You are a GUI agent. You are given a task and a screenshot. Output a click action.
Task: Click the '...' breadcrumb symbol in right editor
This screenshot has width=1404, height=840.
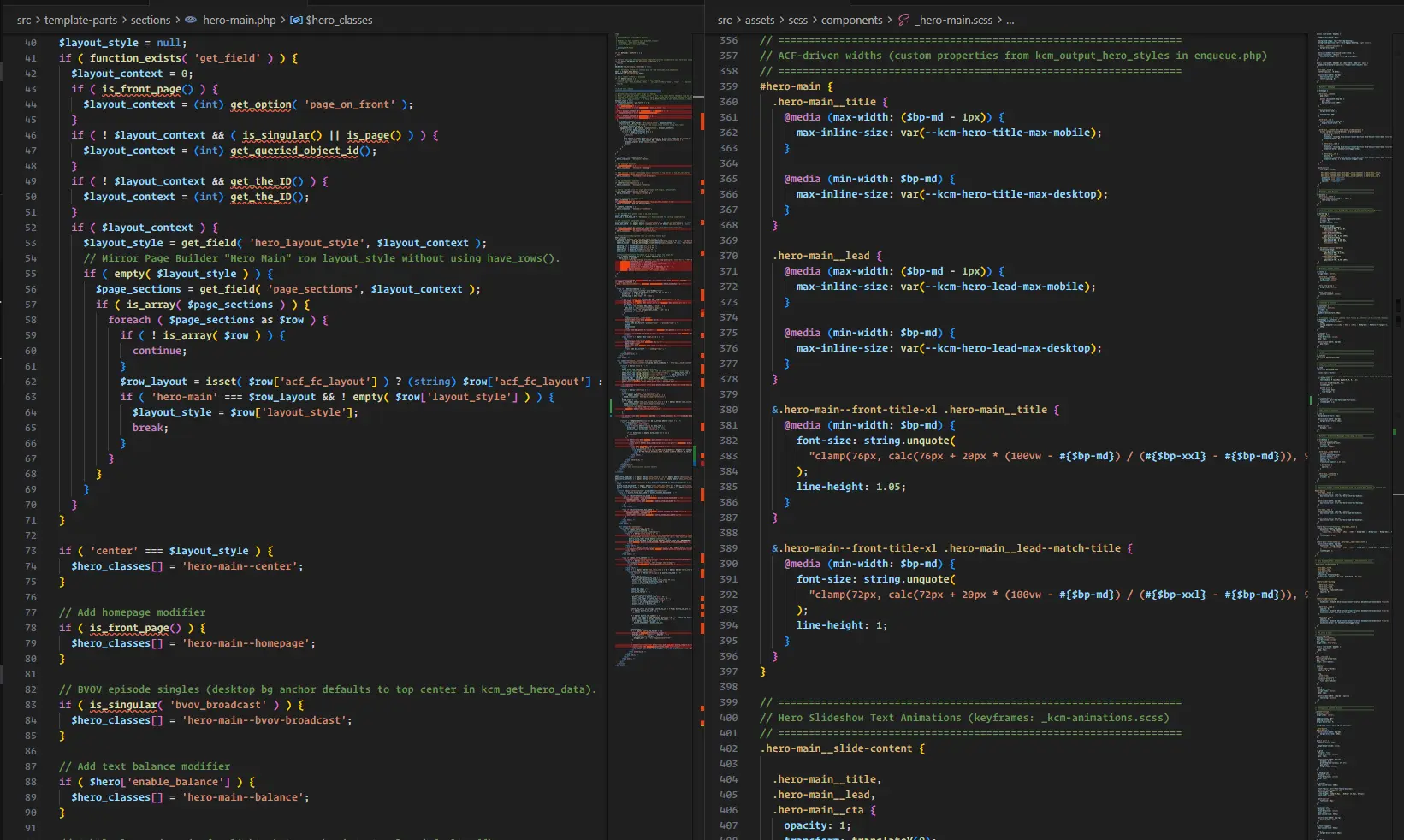[x=1010, y=20]
